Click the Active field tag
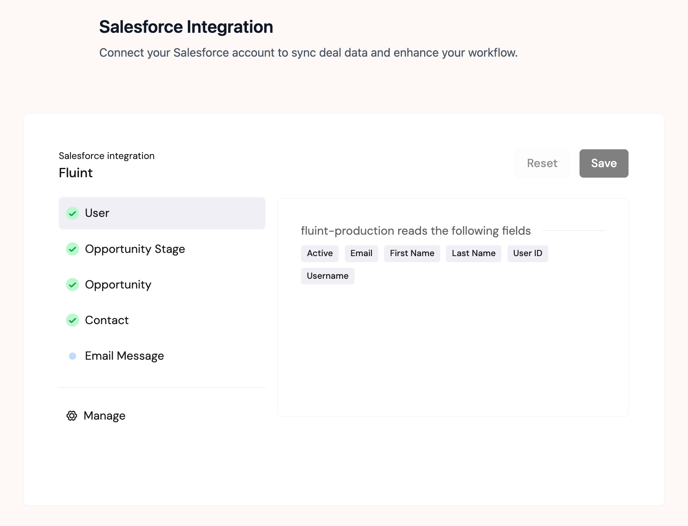 tap(320, 254)
